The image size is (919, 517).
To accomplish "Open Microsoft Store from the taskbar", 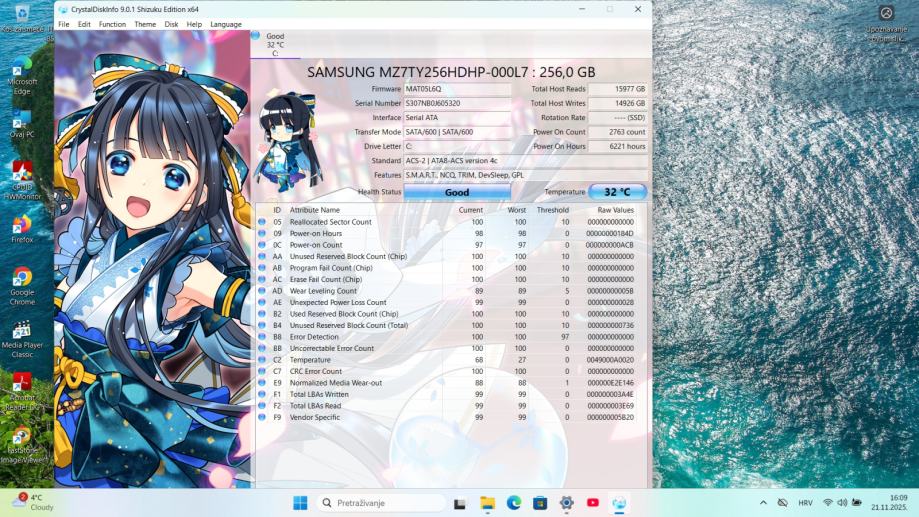I will click(x=540, y=503).
